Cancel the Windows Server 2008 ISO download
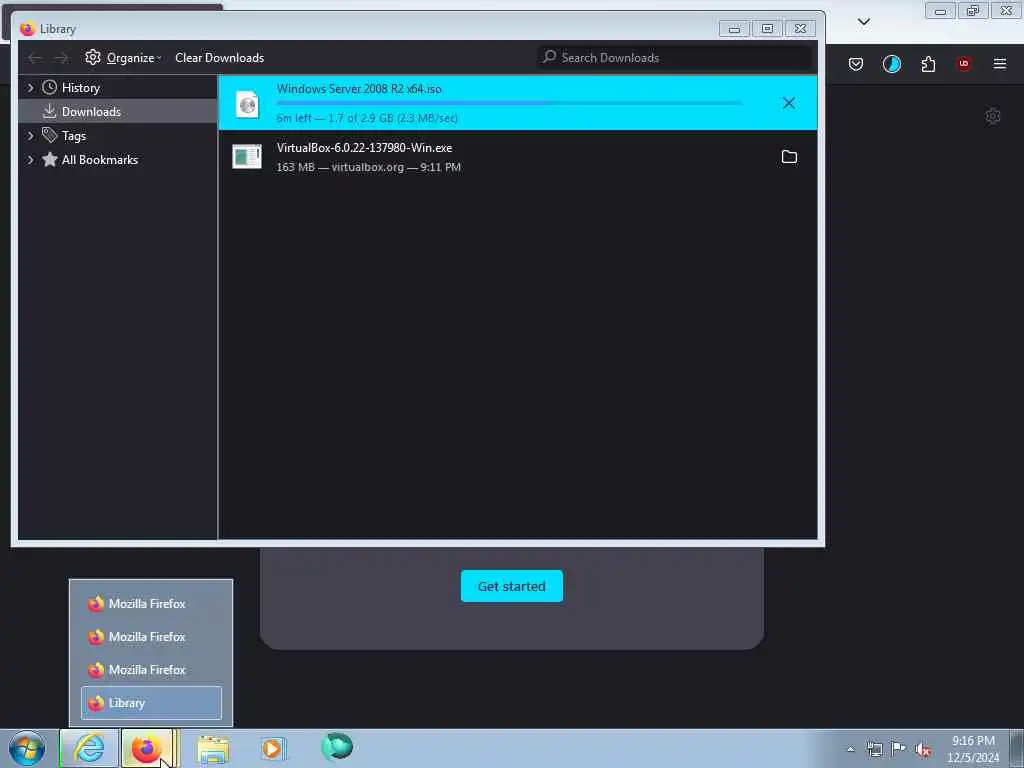Image resolution: width=1024 pixels, height=768 pixels. [x=789, y=103]
